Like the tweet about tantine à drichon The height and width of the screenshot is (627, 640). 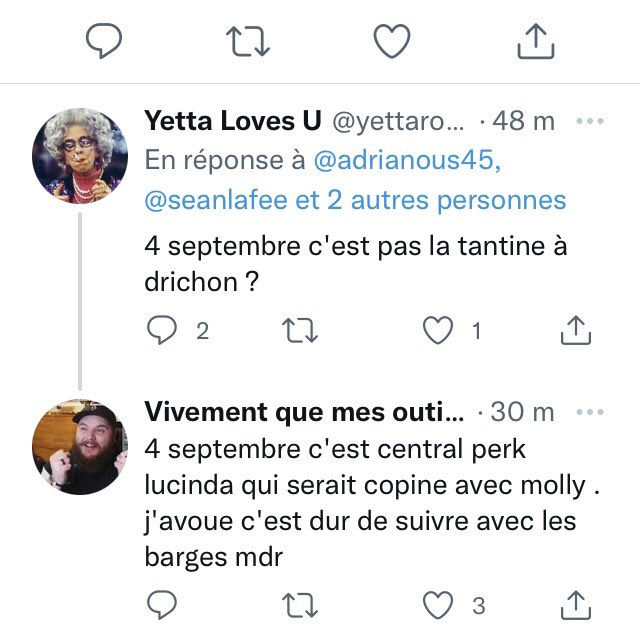438,331
